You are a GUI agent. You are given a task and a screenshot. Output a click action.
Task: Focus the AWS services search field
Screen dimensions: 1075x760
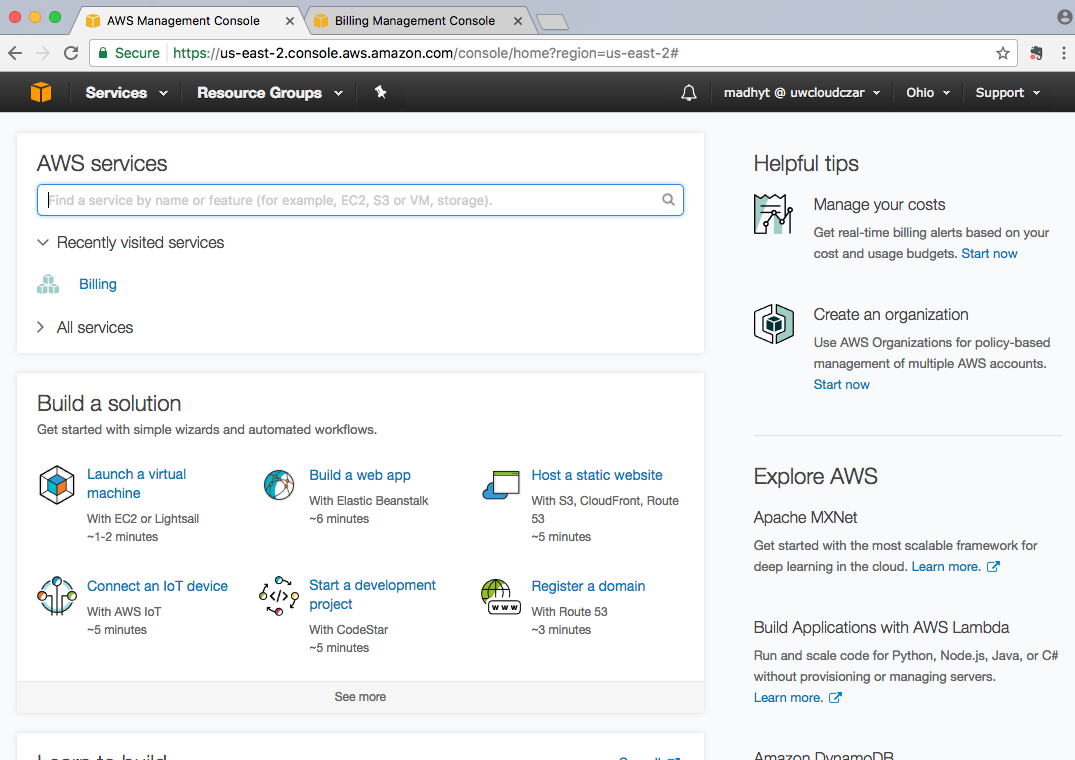360,200
